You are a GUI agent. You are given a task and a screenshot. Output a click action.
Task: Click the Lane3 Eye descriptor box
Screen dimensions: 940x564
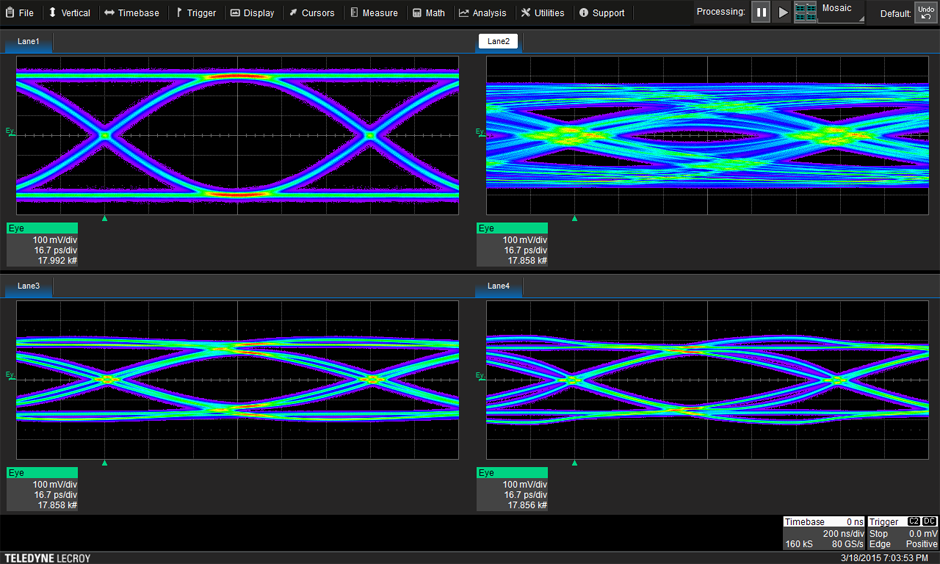click(42, 489)
